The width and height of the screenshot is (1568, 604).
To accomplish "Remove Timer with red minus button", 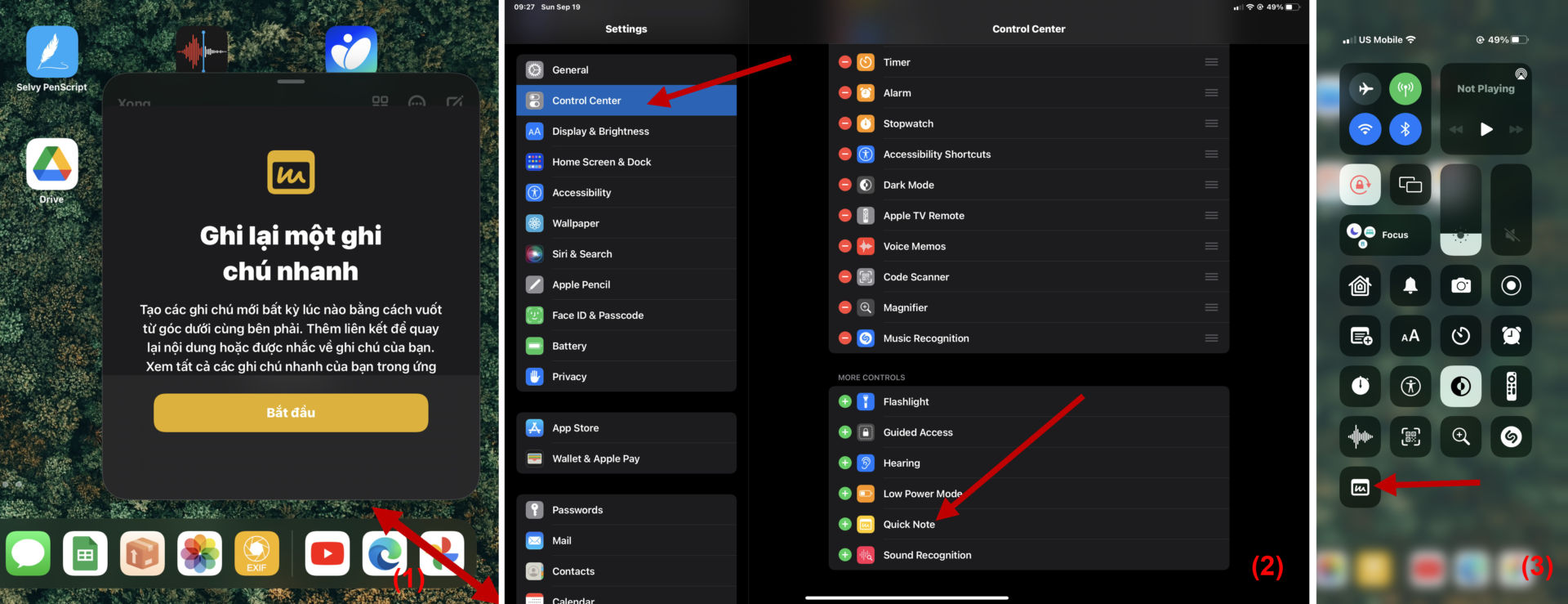I will click(844, 62).
